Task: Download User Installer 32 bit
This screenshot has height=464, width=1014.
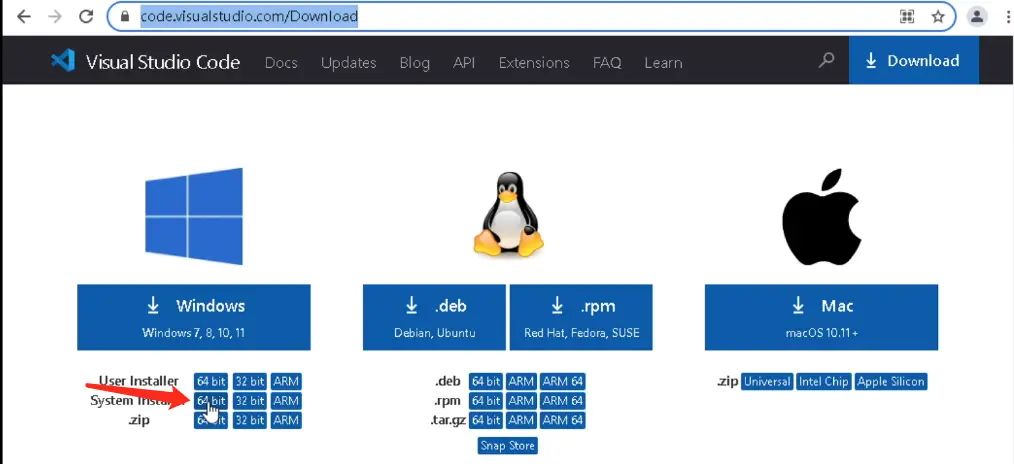Action: tap(250, 381)
